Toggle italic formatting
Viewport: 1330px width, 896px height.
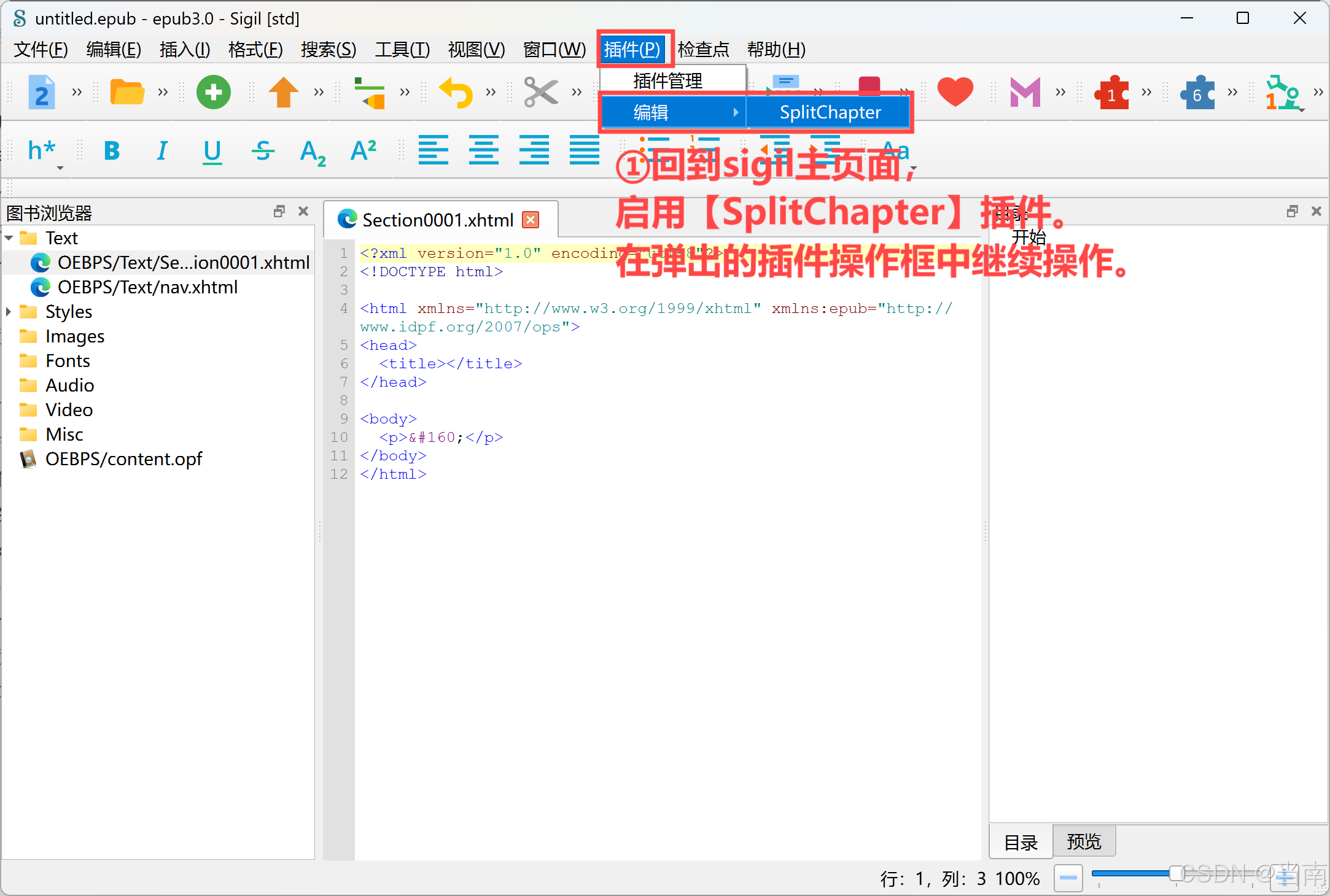161,151
